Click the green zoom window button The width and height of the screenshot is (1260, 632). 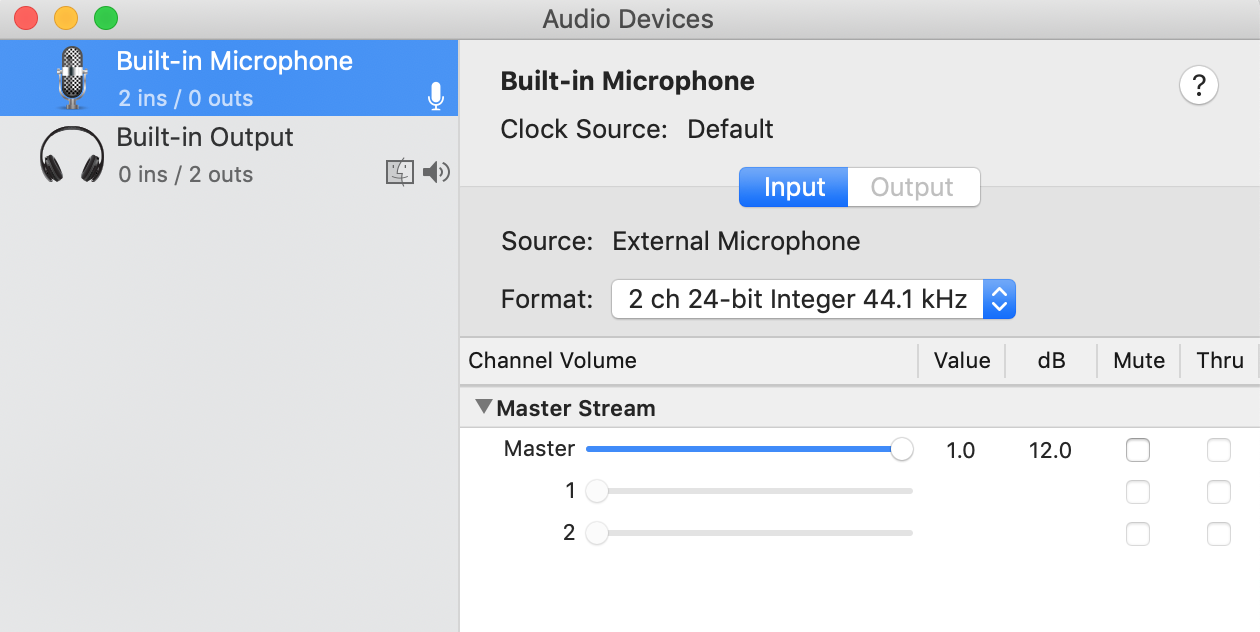click(x=105, y=18)
